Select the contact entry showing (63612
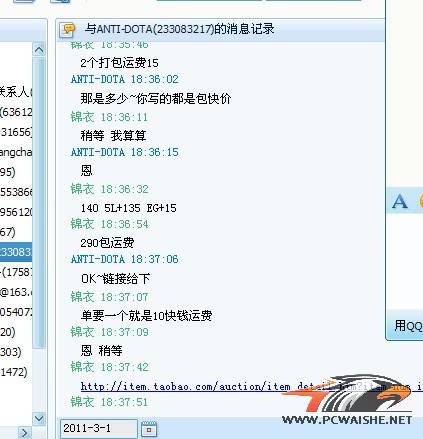Viewport: 423px width, 439px height. click(x=16, y=112)
